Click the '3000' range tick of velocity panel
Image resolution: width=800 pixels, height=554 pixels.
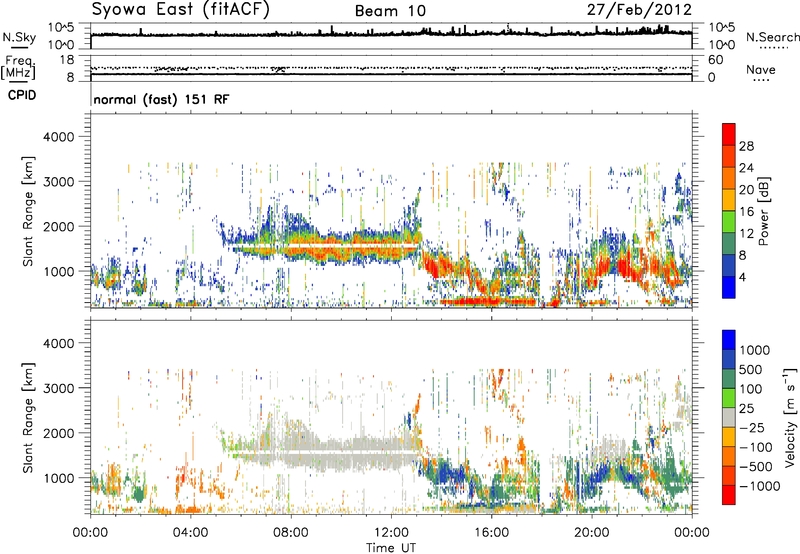coord(58,388)
